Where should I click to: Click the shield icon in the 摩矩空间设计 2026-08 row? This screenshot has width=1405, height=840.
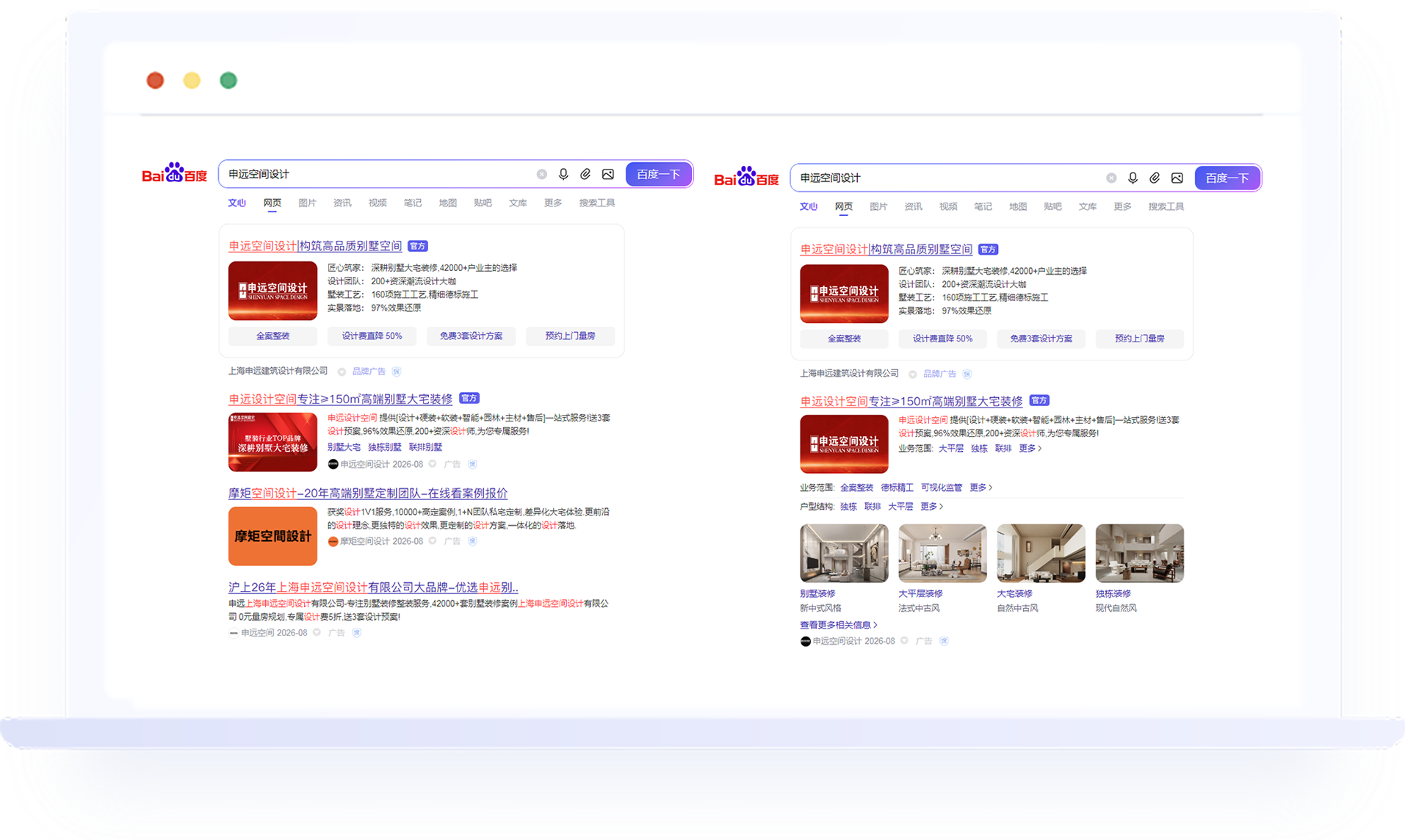(x=473, y=541)
